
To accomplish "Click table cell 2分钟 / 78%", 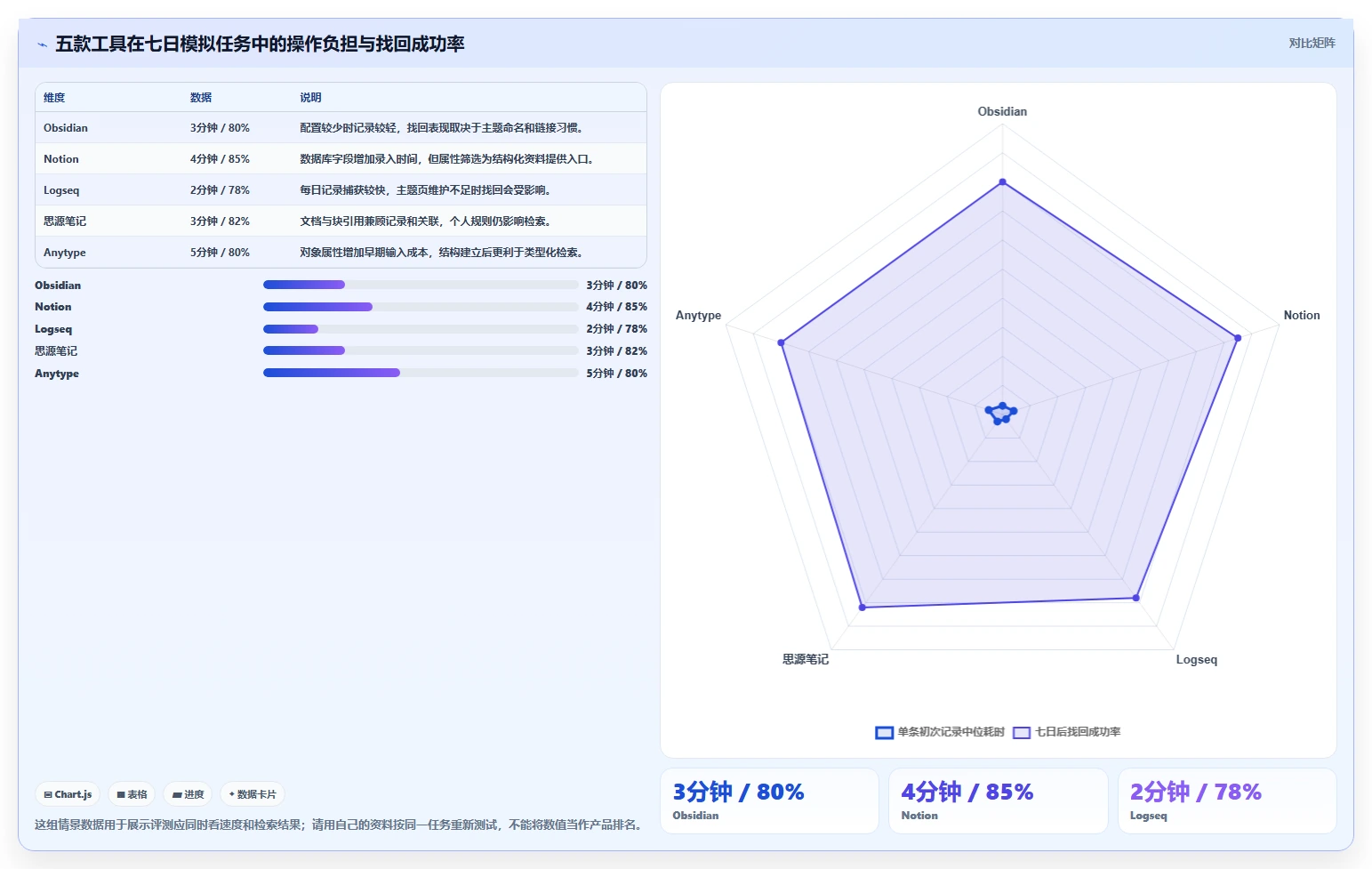I will click(x=220, y=190).
